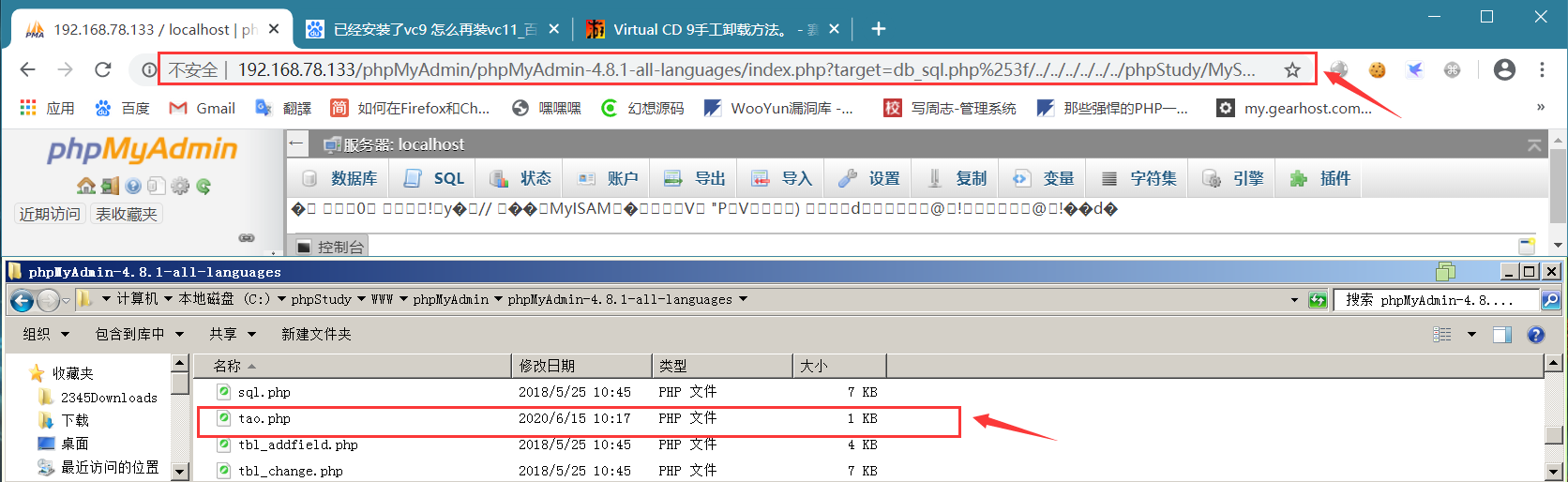Reload navigation panel with green refresh icon
Screen dimensions: 1568x482
(x=204, y=186)
